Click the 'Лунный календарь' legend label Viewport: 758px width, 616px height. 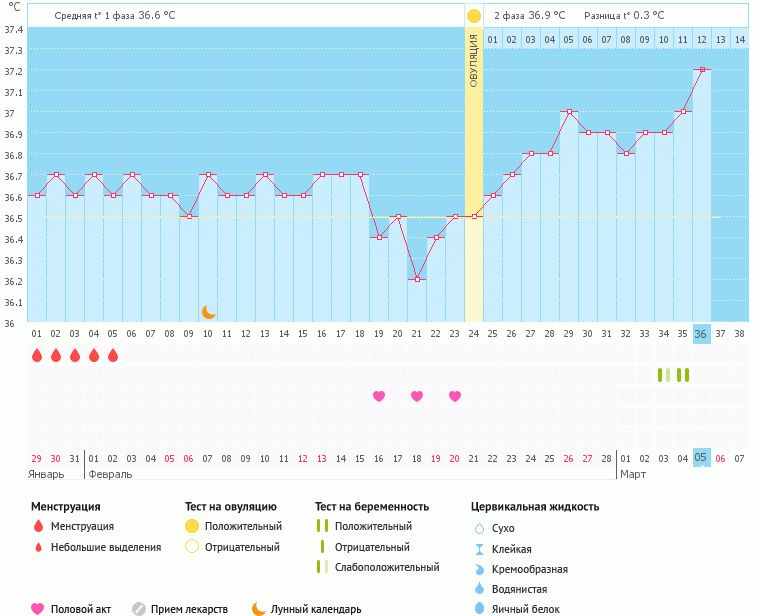tap(317, 609)
